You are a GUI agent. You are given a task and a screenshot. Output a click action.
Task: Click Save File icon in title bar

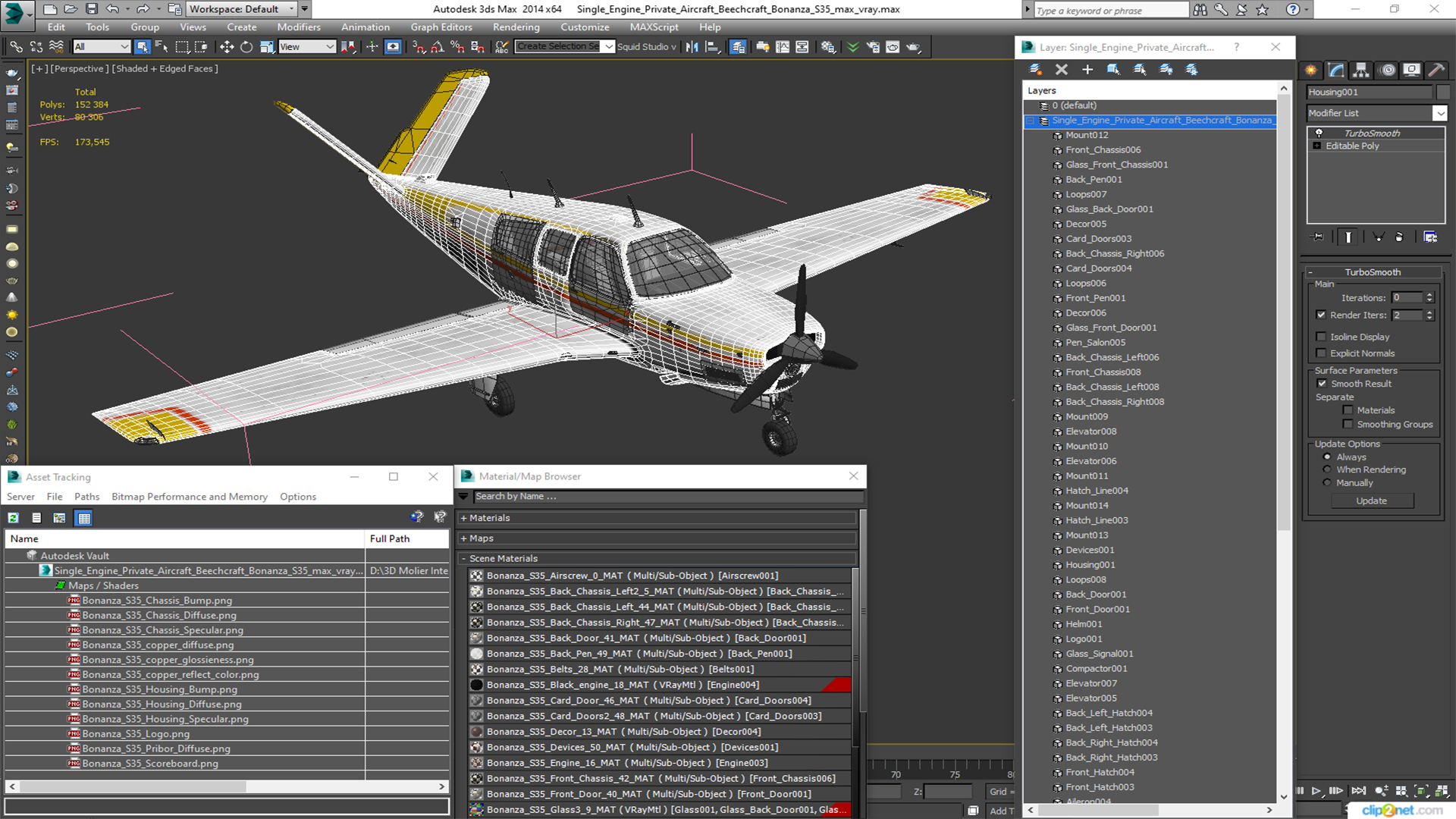pyautogui.click(x=92, y=9)
